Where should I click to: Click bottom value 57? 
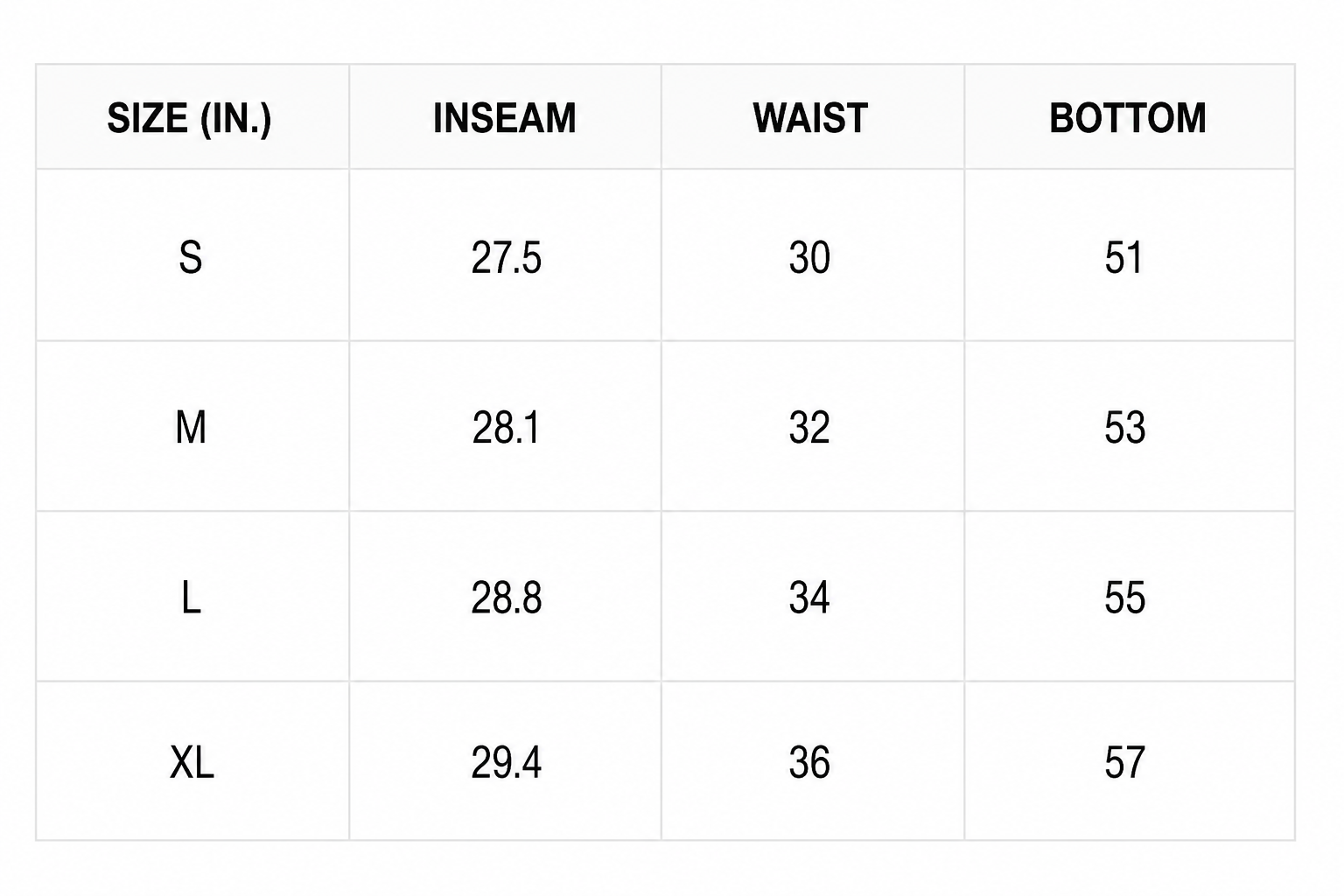[x=1124, y=763]
